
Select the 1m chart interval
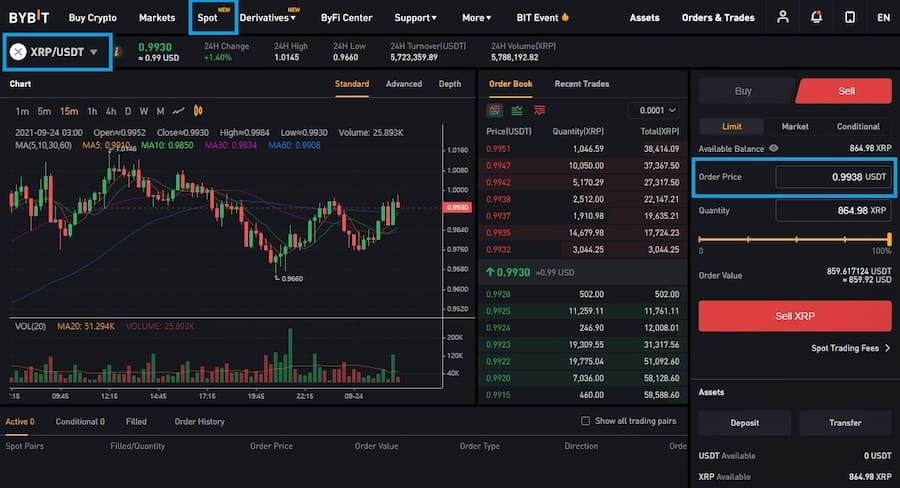pyautogui.click(x=22, y=111)
